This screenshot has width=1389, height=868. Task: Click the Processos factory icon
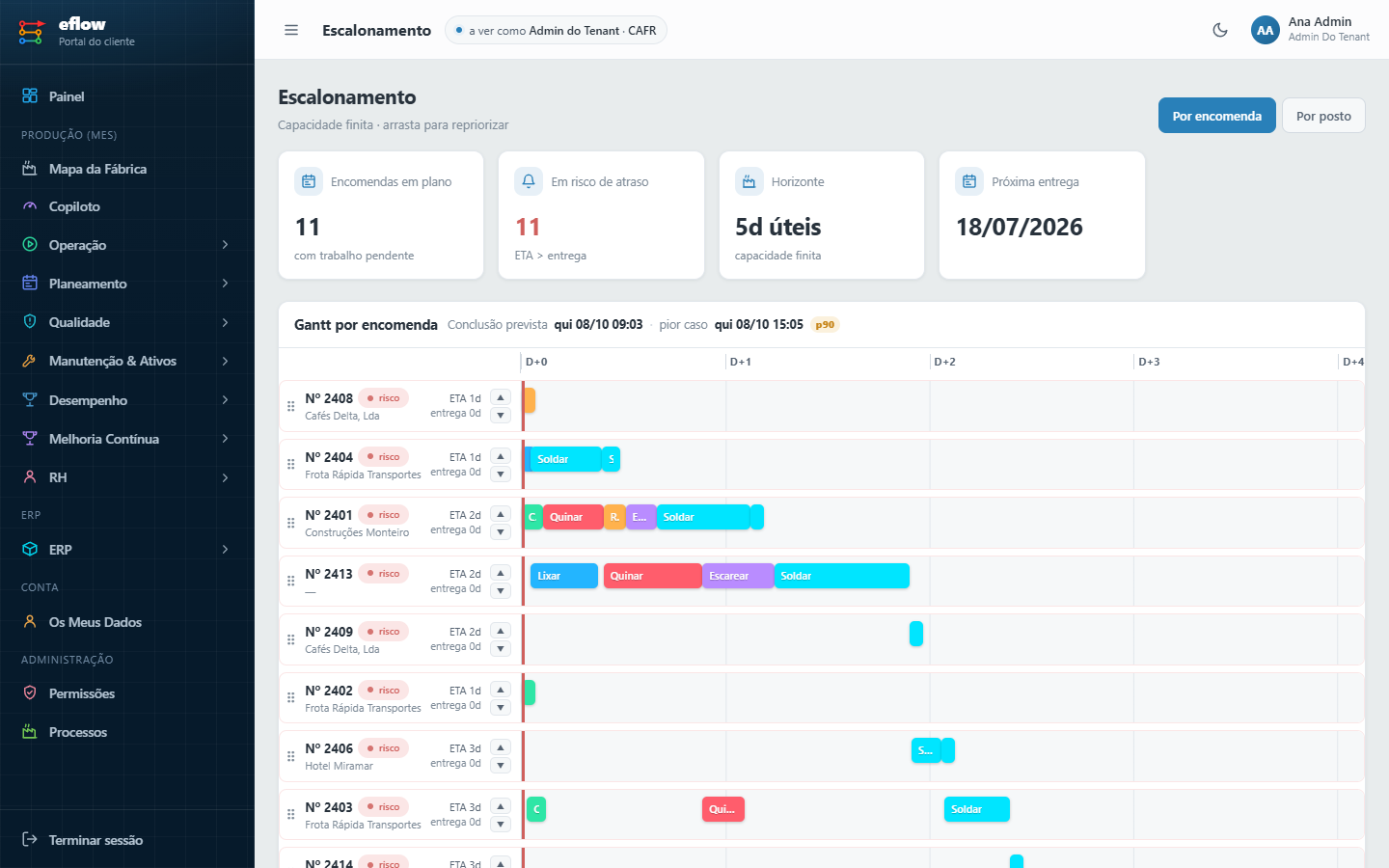pos(30,732)
